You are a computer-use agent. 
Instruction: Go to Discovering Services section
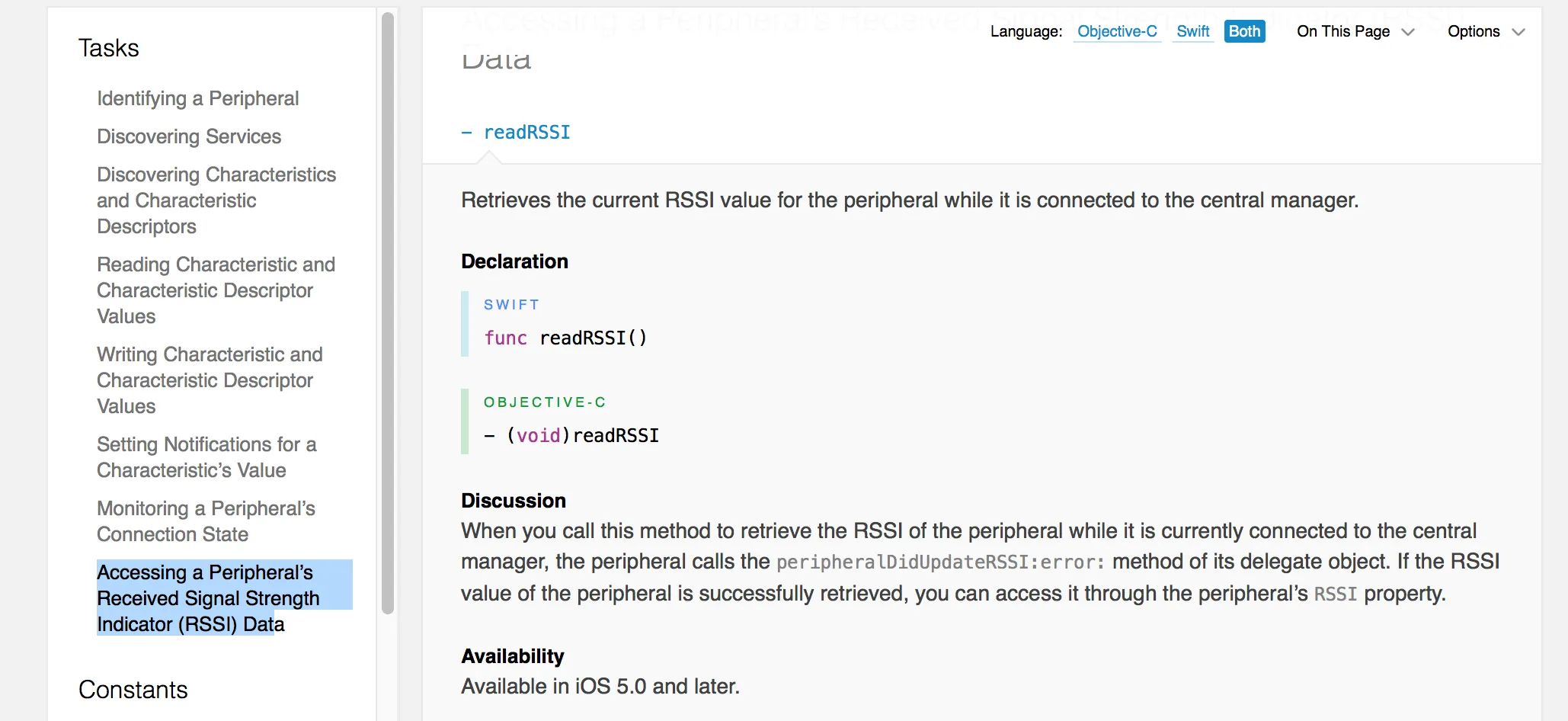point(189,136)
